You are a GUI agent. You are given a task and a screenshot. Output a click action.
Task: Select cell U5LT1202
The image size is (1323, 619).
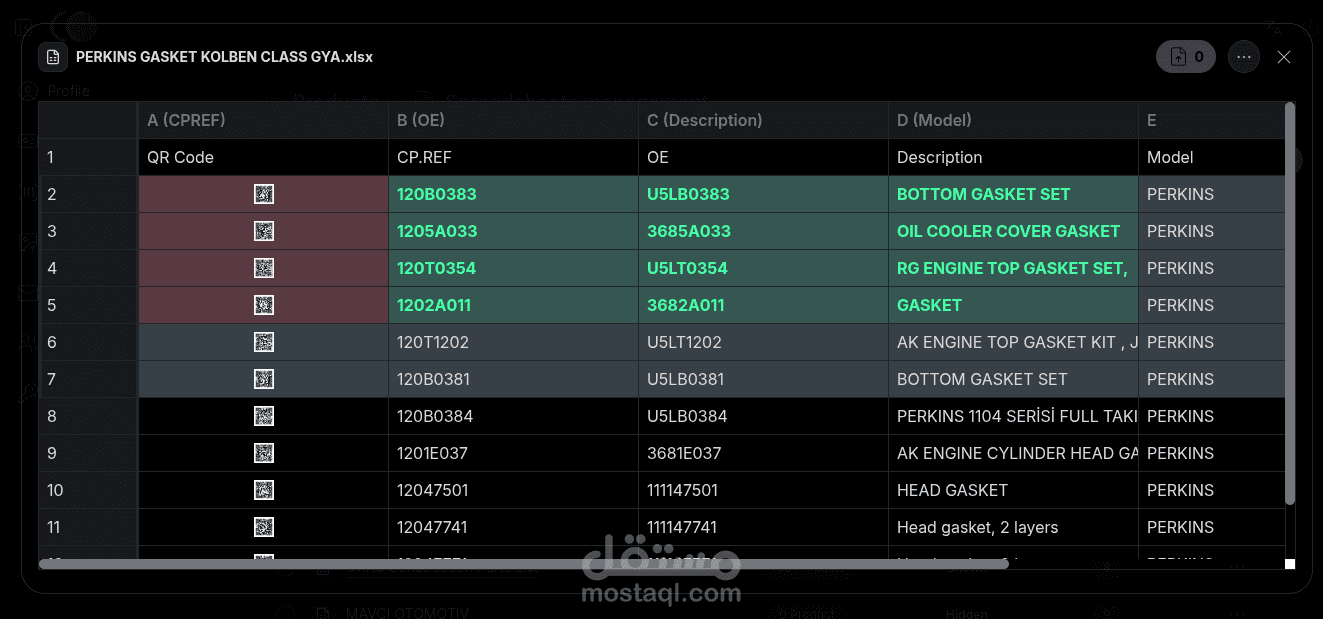pos(763,342)
